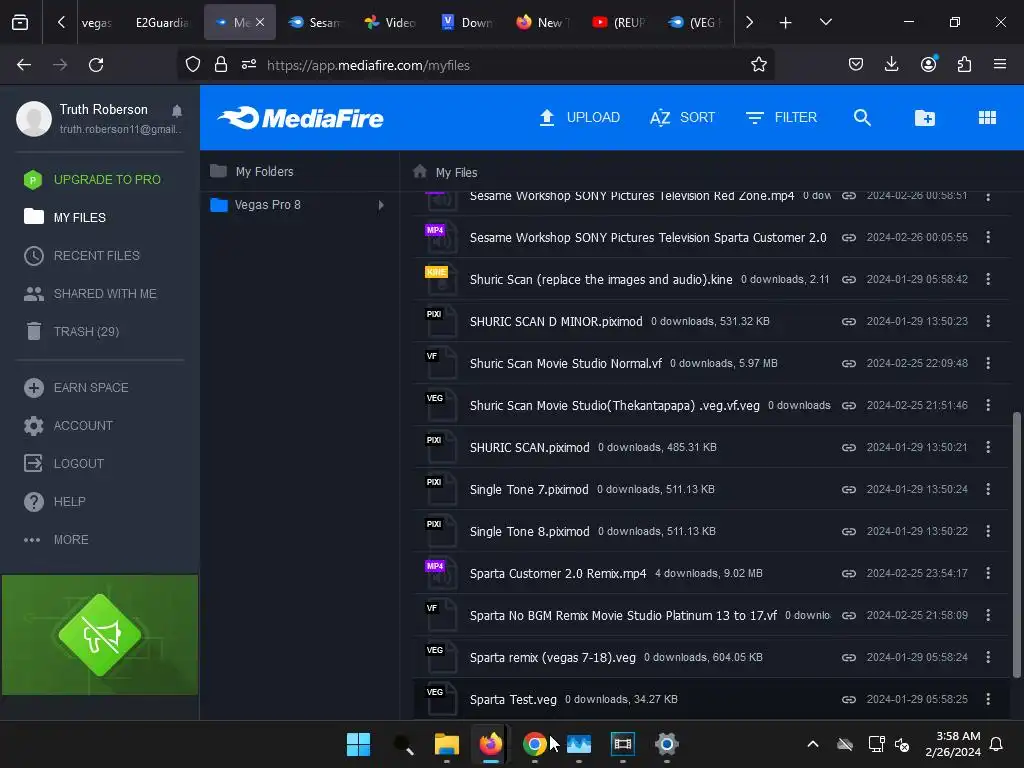This screenshot has width=1024, height=768.
Task: Open RECENT FILES in sidebar
Action: click(82, 255)
